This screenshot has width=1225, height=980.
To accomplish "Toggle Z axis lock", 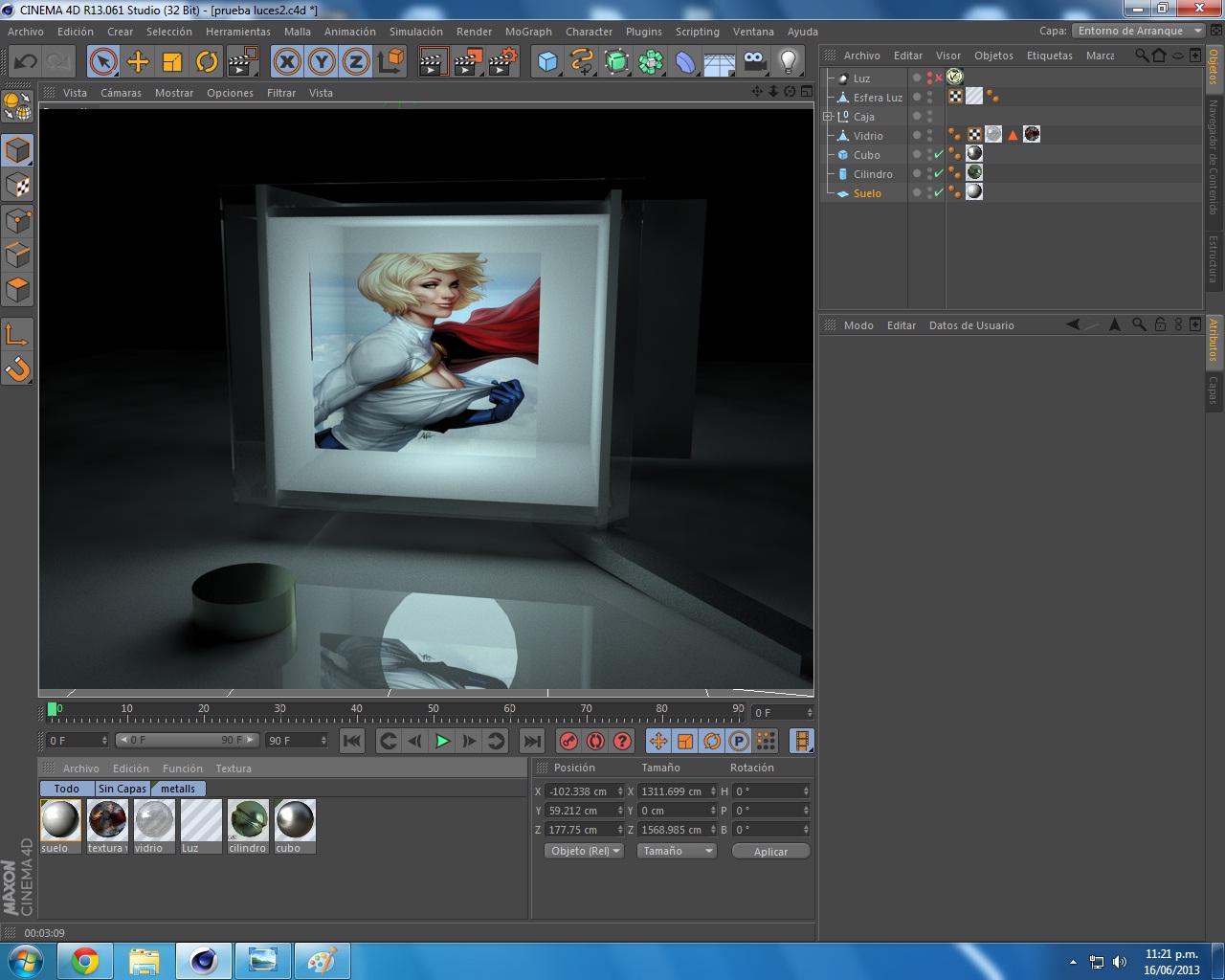I will (x=356, y=62).
